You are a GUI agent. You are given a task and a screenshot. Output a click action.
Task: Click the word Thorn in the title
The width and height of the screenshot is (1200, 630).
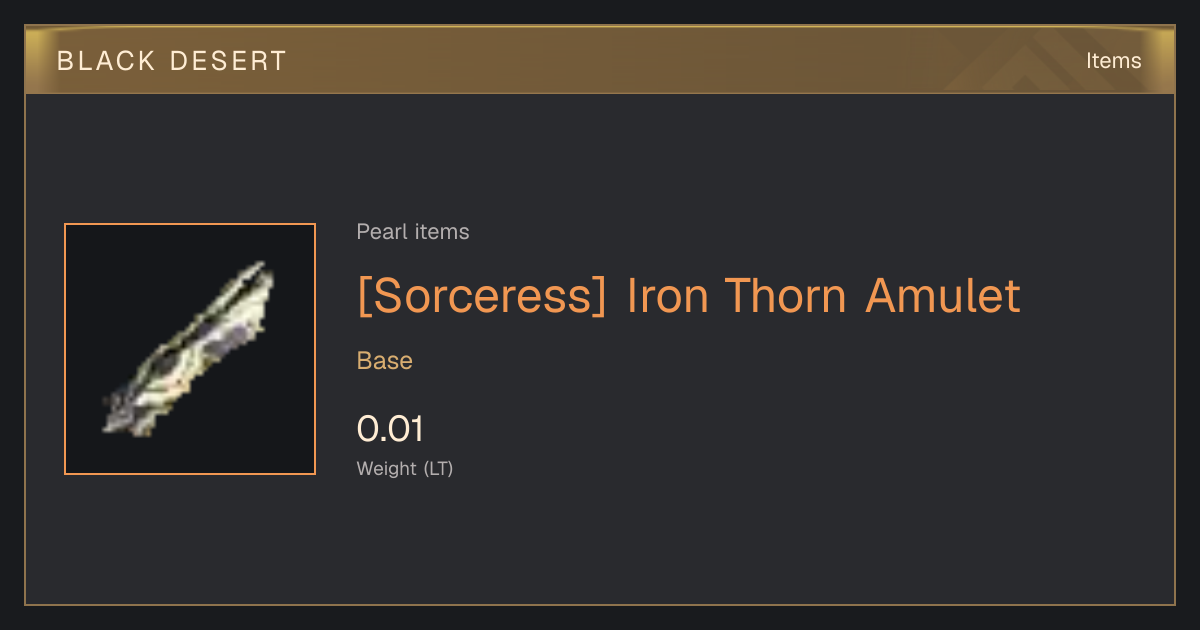(x=787, y=296)
